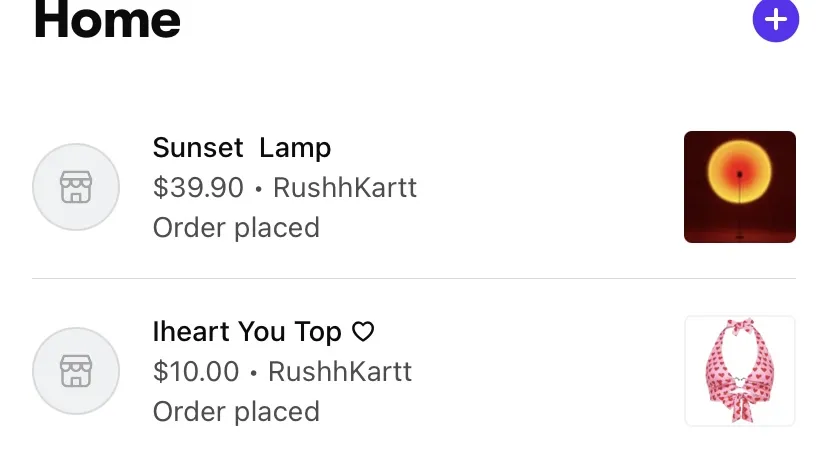Open RushhKartt seller name under Iheart You Top
This screenshot has height=454, width=828.
(x=340, y=371)
